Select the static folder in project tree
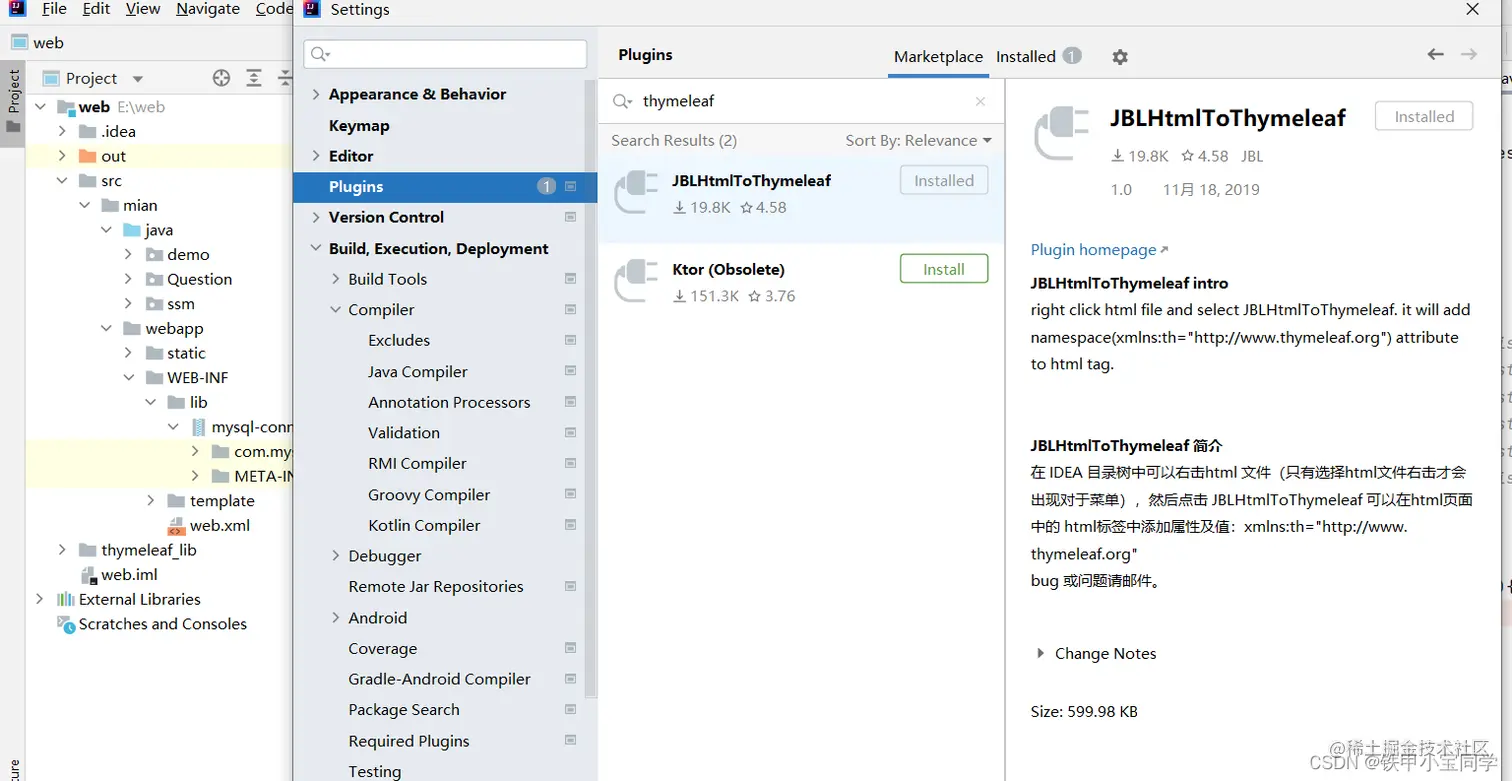The image size is (1512, 781). click(x=186, y=353)
